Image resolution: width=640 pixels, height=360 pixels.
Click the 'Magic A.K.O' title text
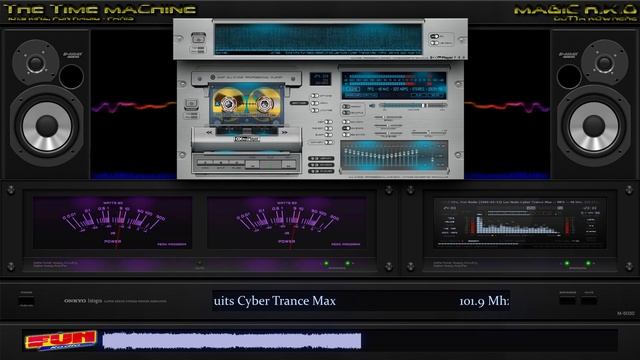(x=575, y=10)
